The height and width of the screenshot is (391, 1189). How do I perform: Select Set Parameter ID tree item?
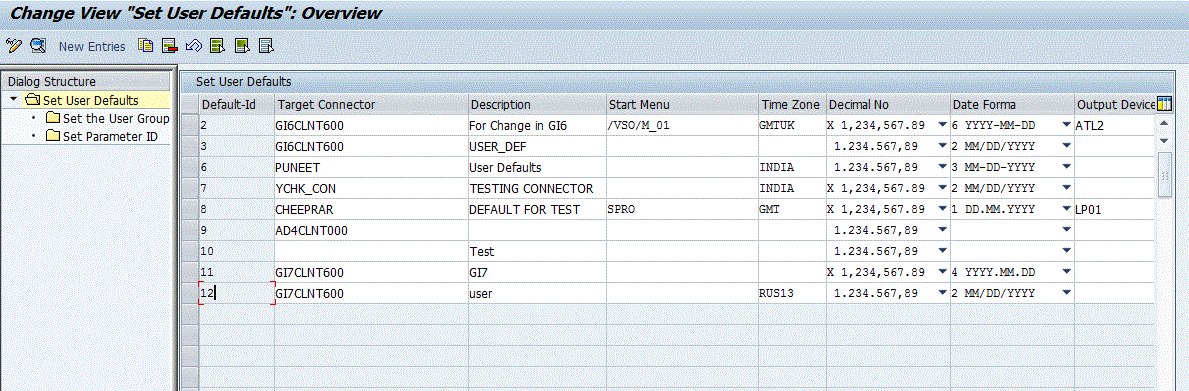point(110,136)
